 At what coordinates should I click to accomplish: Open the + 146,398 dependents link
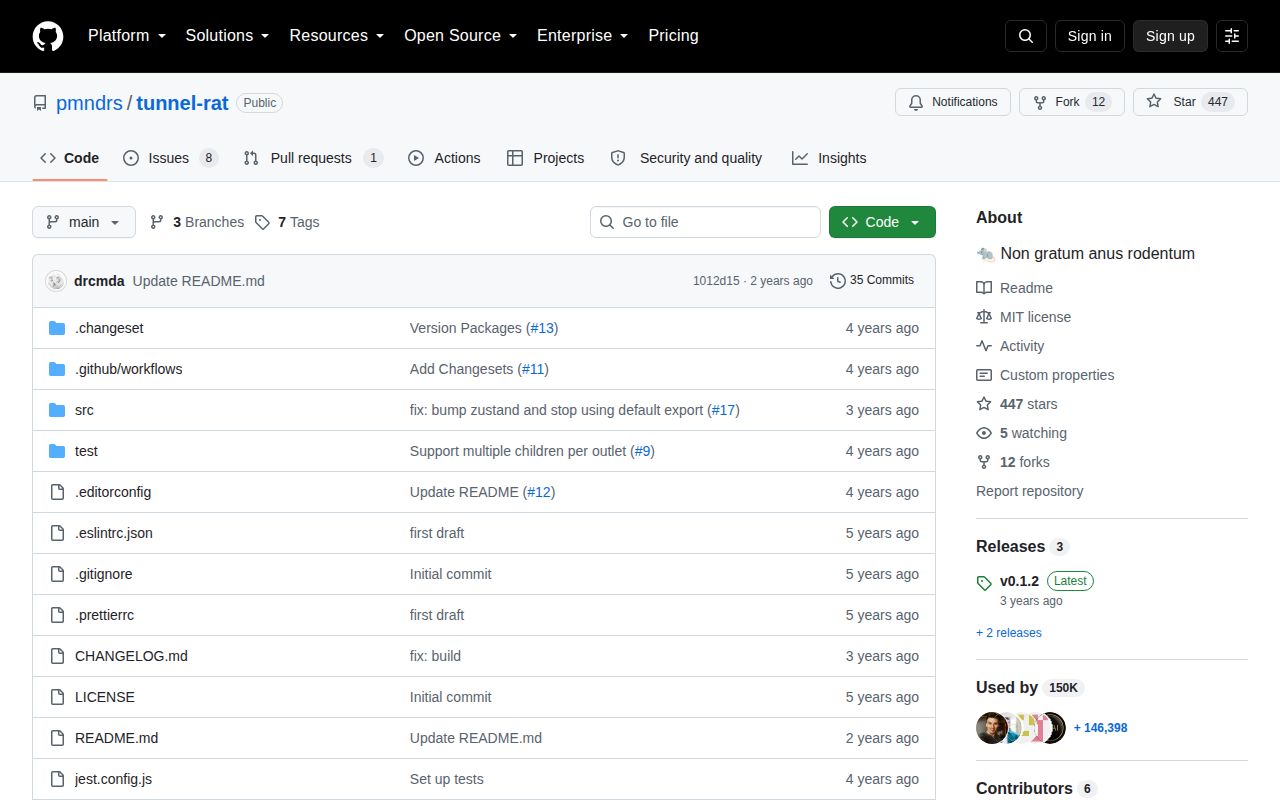pyautogui.click(x=1100, y=728)
